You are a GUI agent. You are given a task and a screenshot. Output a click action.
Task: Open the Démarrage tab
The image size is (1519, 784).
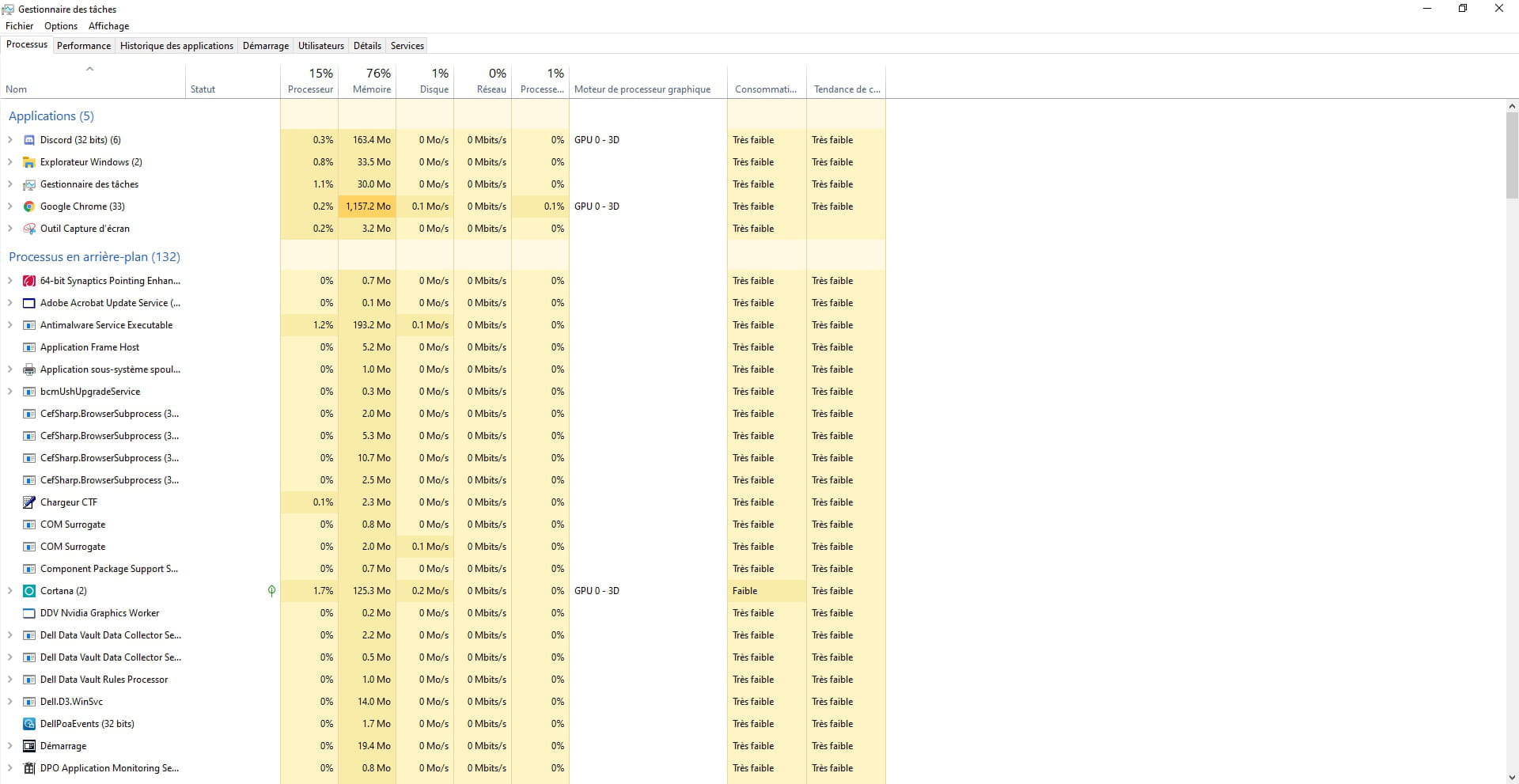[x=265, y=46]
